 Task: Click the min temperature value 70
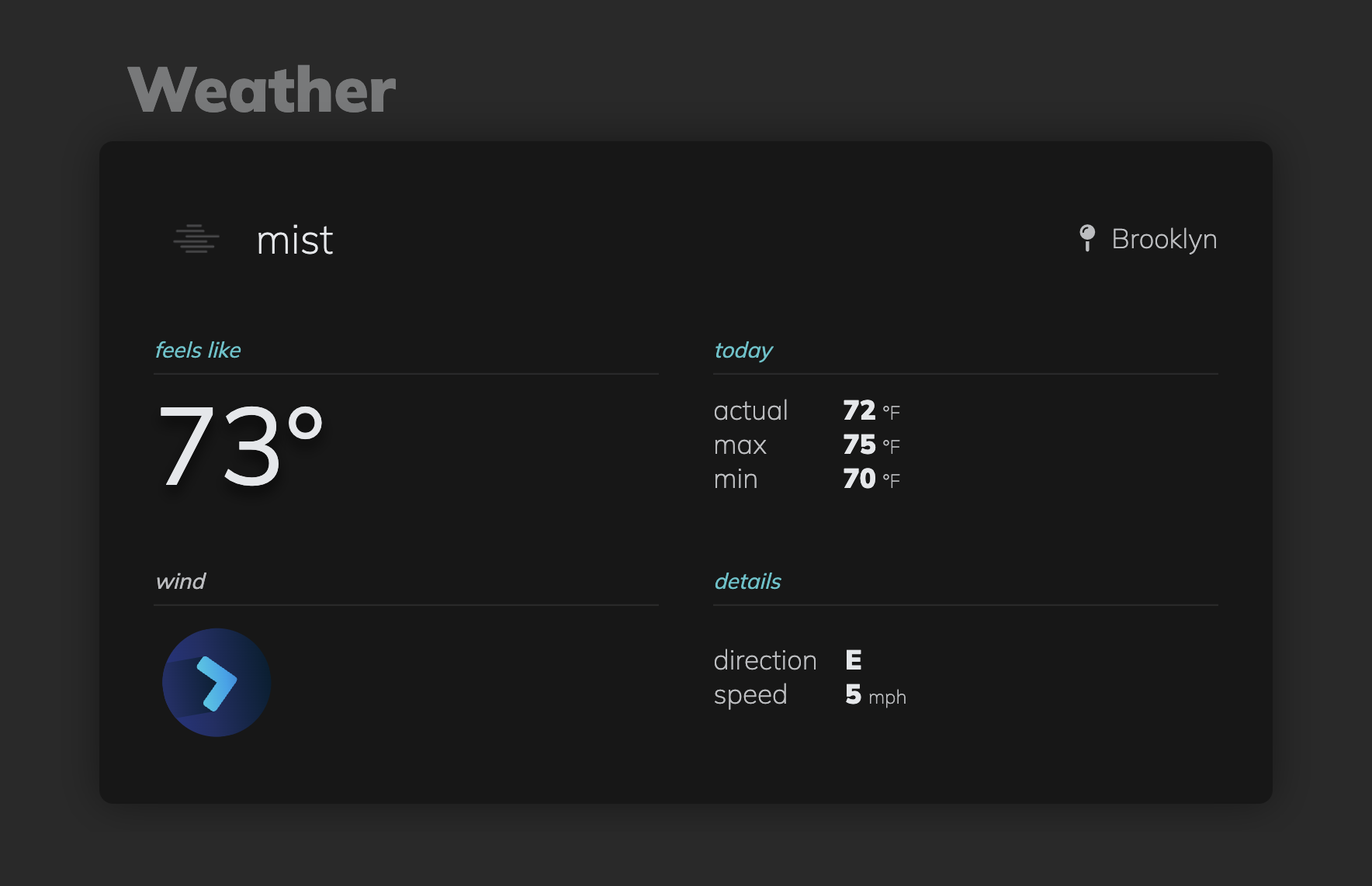[860, 479]
